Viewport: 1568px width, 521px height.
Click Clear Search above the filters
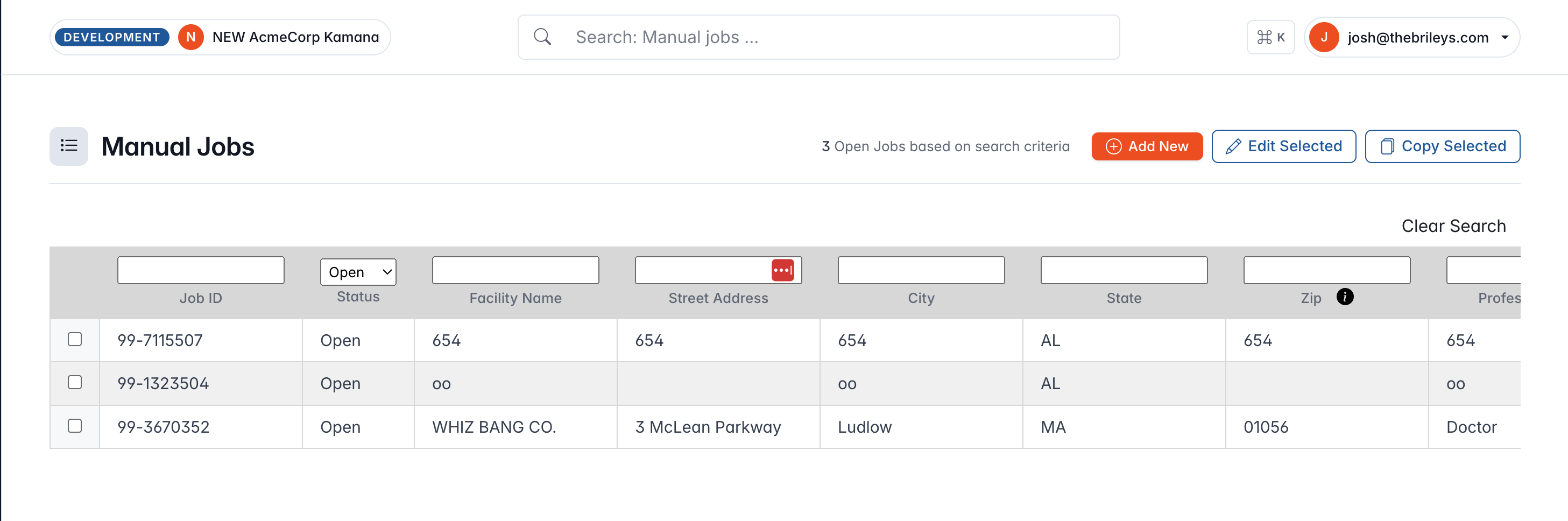pos(1453,225)
